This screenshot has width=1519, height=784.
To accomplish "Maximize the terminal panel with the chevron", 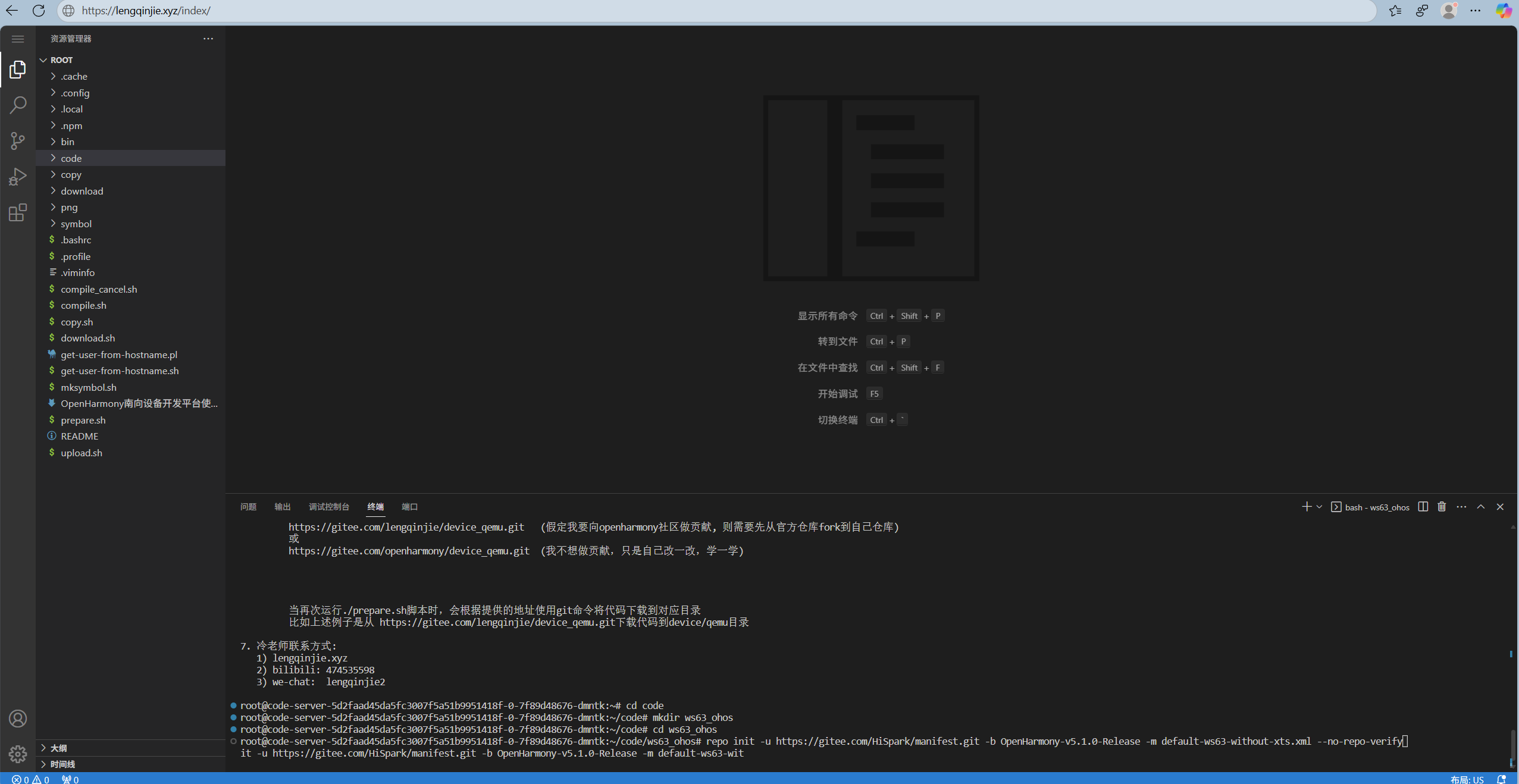I will click(1480, 507).
